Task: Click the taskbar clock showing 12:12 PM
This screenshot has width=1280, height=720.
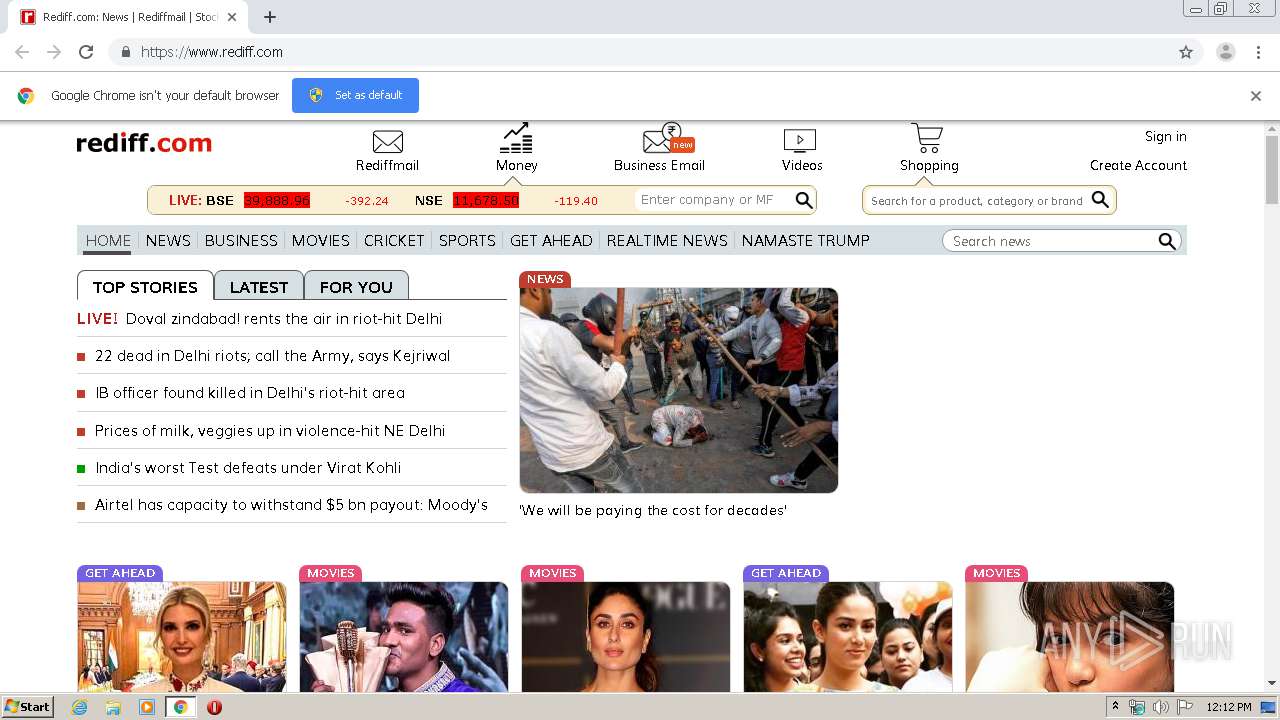Action: pos(1229,707)
